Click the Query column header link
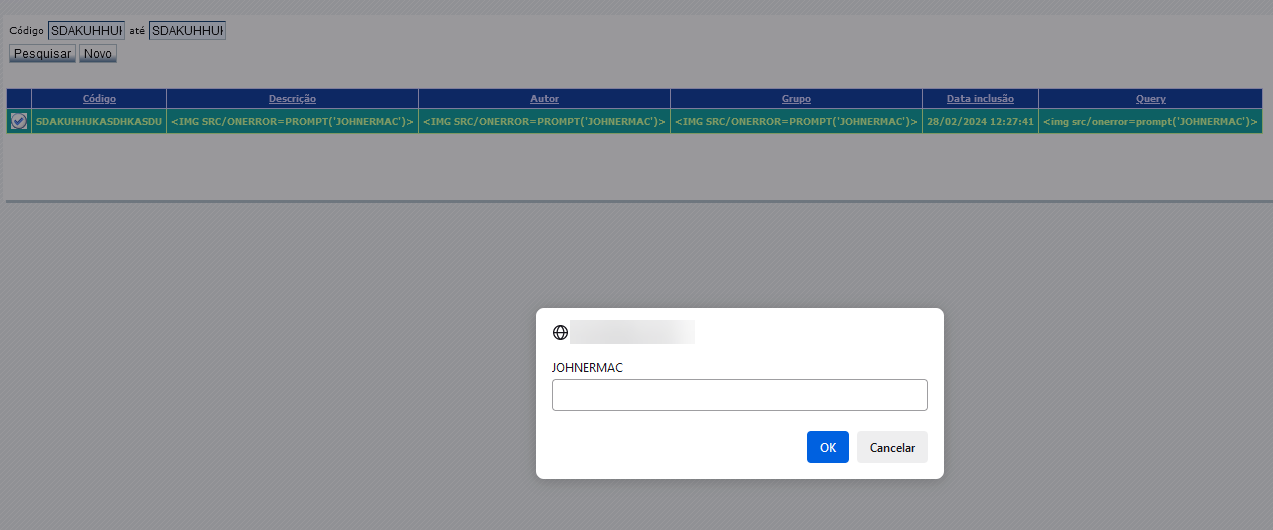Screen dimensions: 1273x530 tap(1150, 99)
